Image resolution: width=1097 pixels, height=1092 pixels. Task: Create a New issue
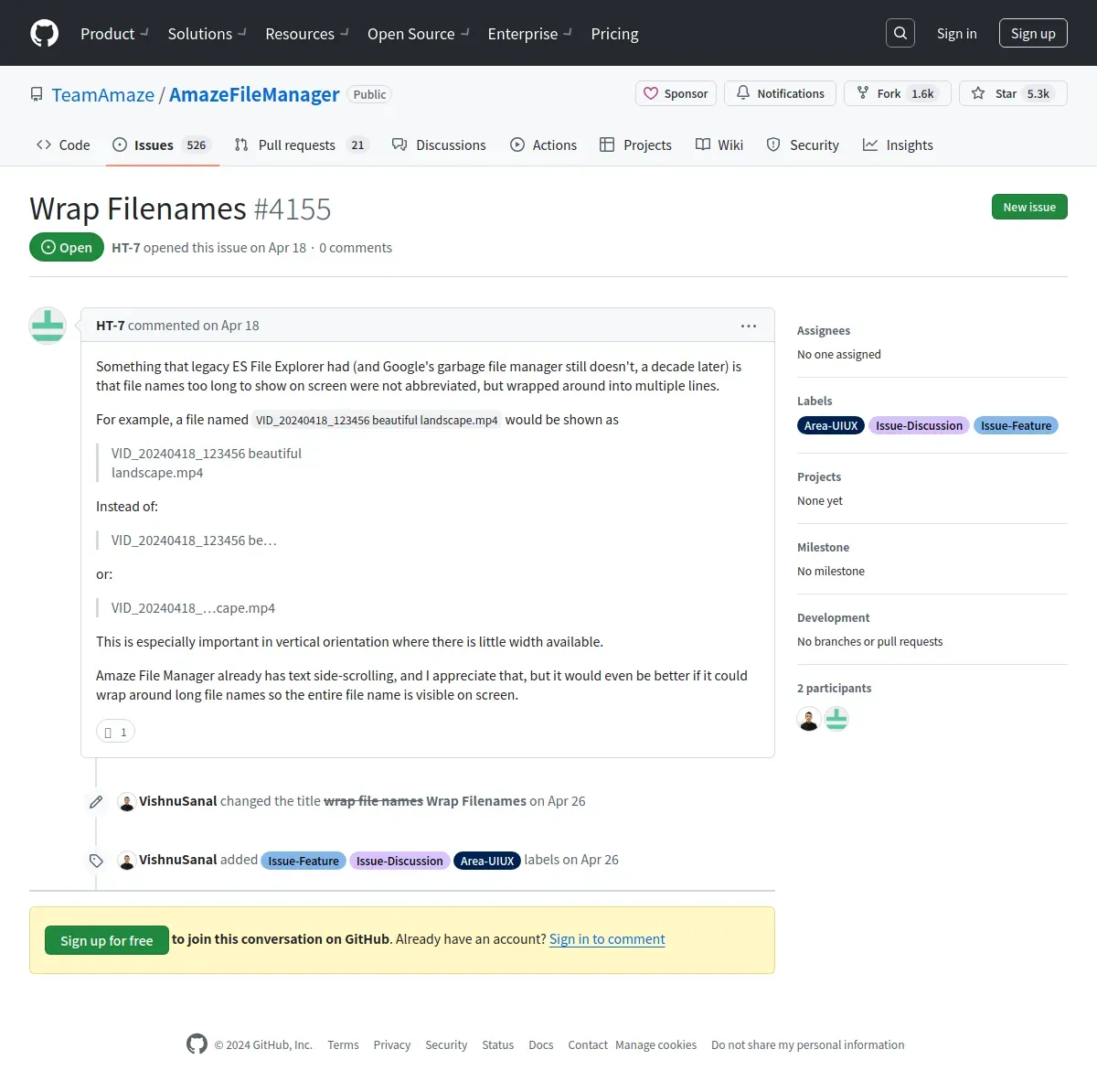(1029, 207)
